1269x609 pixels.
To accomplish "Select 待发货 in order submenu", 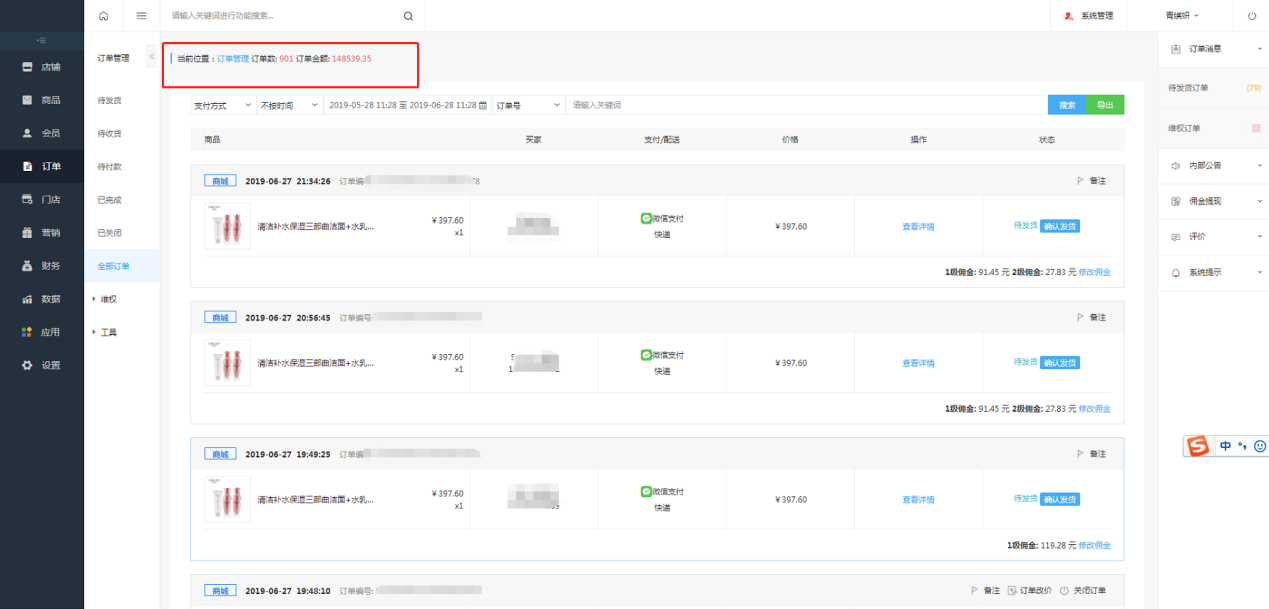I will coord(110,101).
